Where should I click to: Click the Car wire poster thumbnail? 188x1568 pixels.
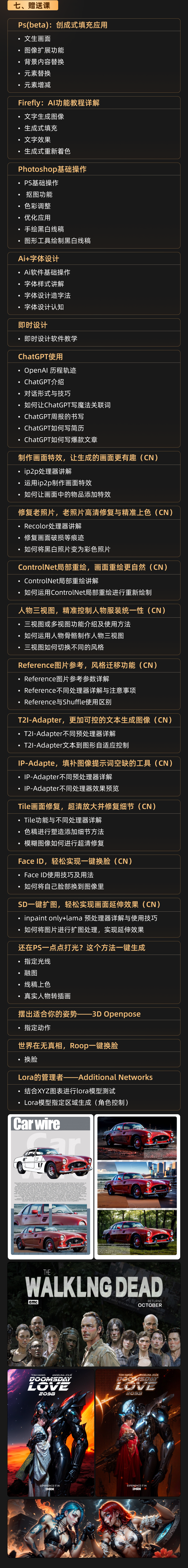point(51,1179)
